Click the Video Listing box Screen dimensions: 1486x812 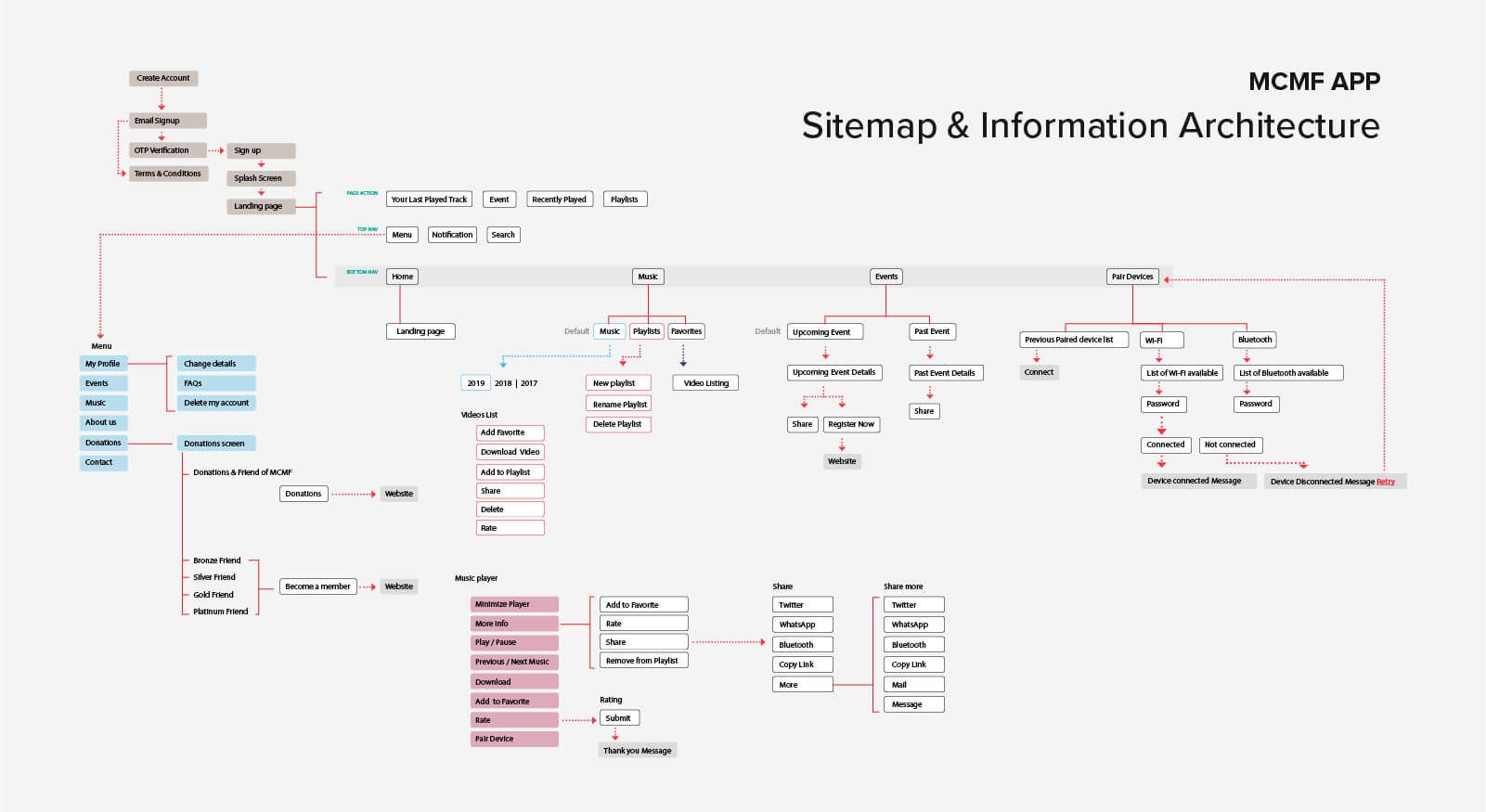[705, 383]
